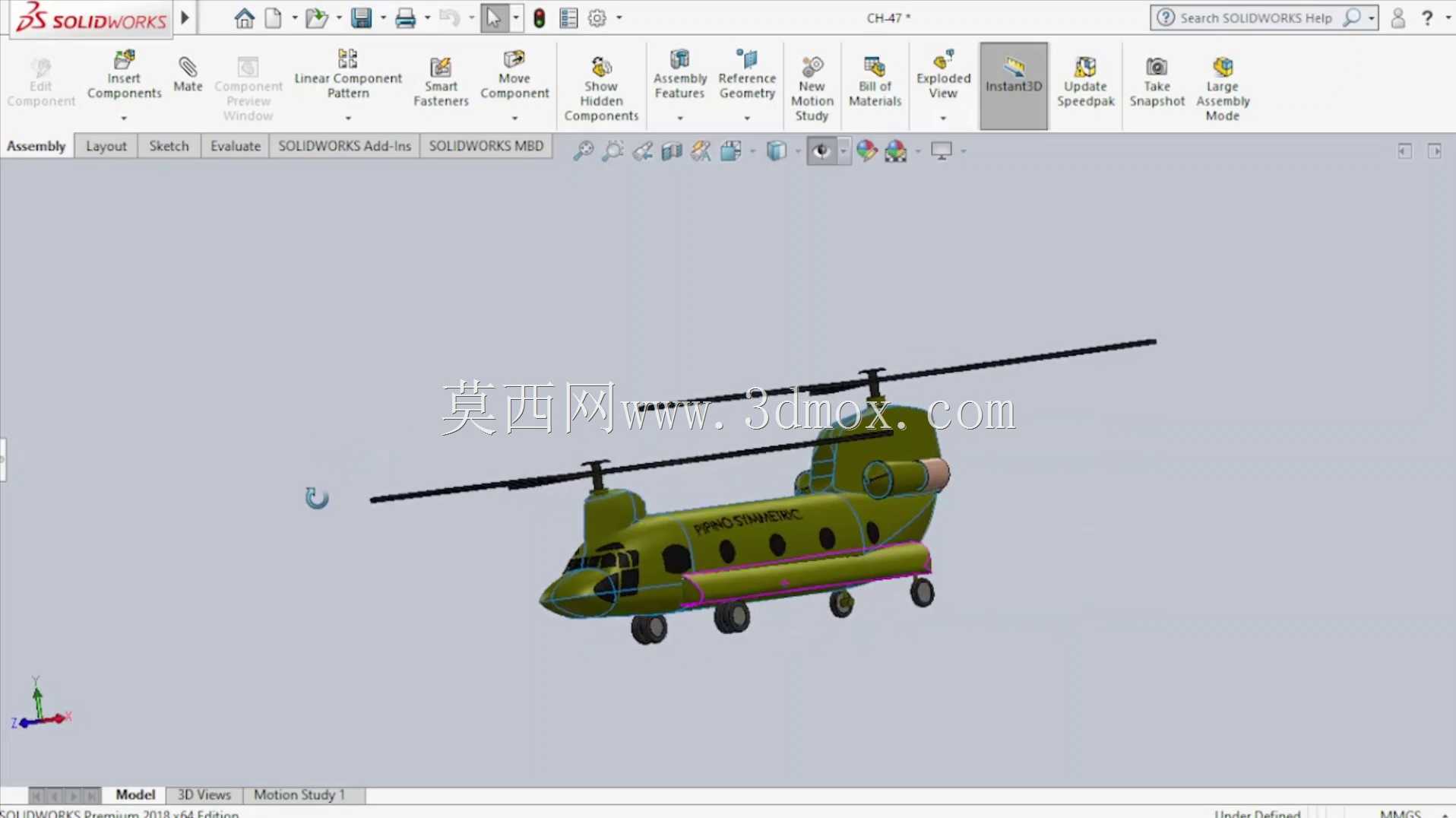Open the Save dropdown arrow

[x=383, y=17]
